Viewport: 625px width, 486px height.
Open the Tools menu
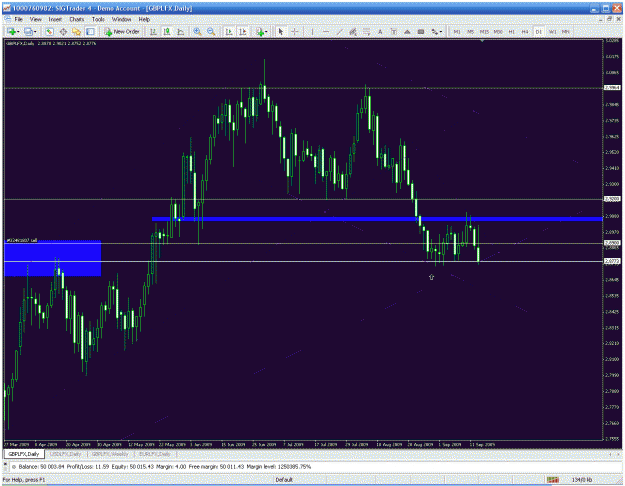pyautogui.click(x=98, y=19)
